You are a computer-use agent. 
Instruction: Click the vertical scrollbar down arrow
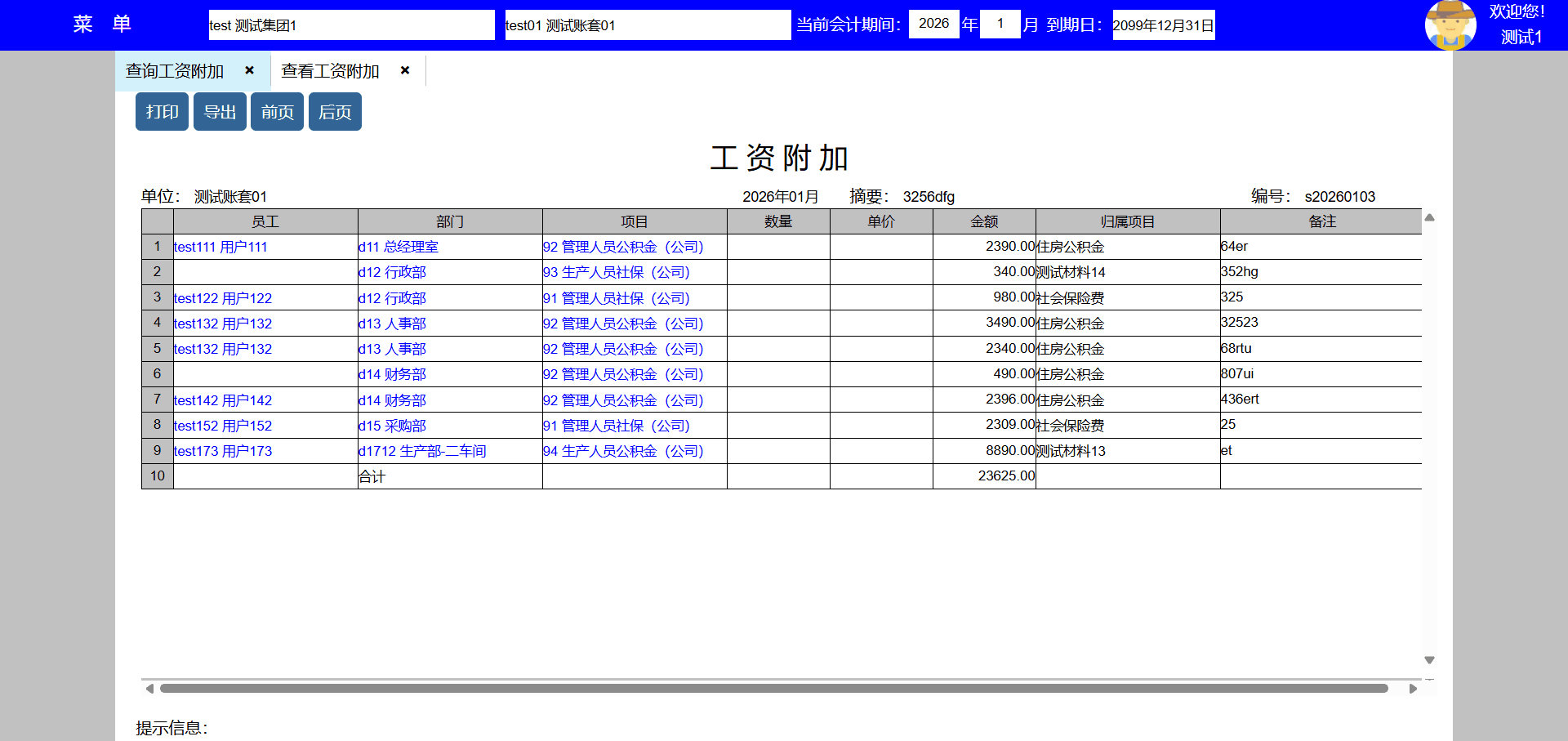tap(1429, 660)
